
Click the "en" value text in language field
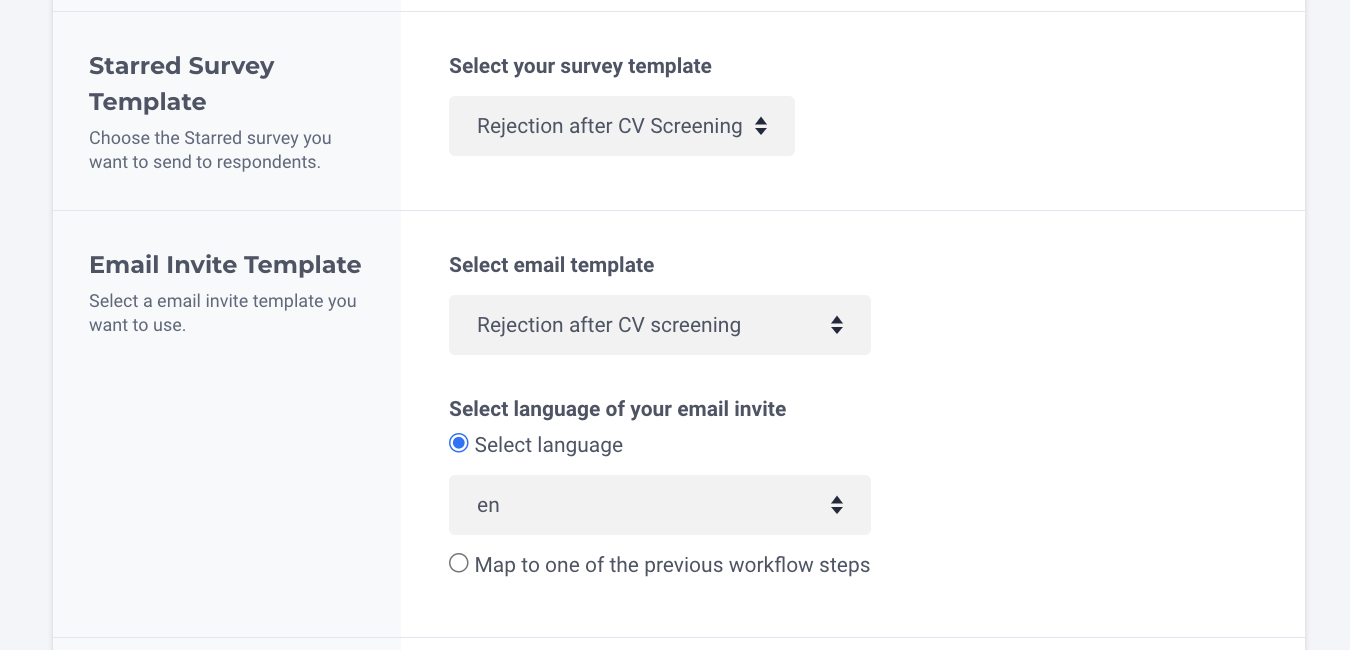pyautogui.click(x=488, y=505)
